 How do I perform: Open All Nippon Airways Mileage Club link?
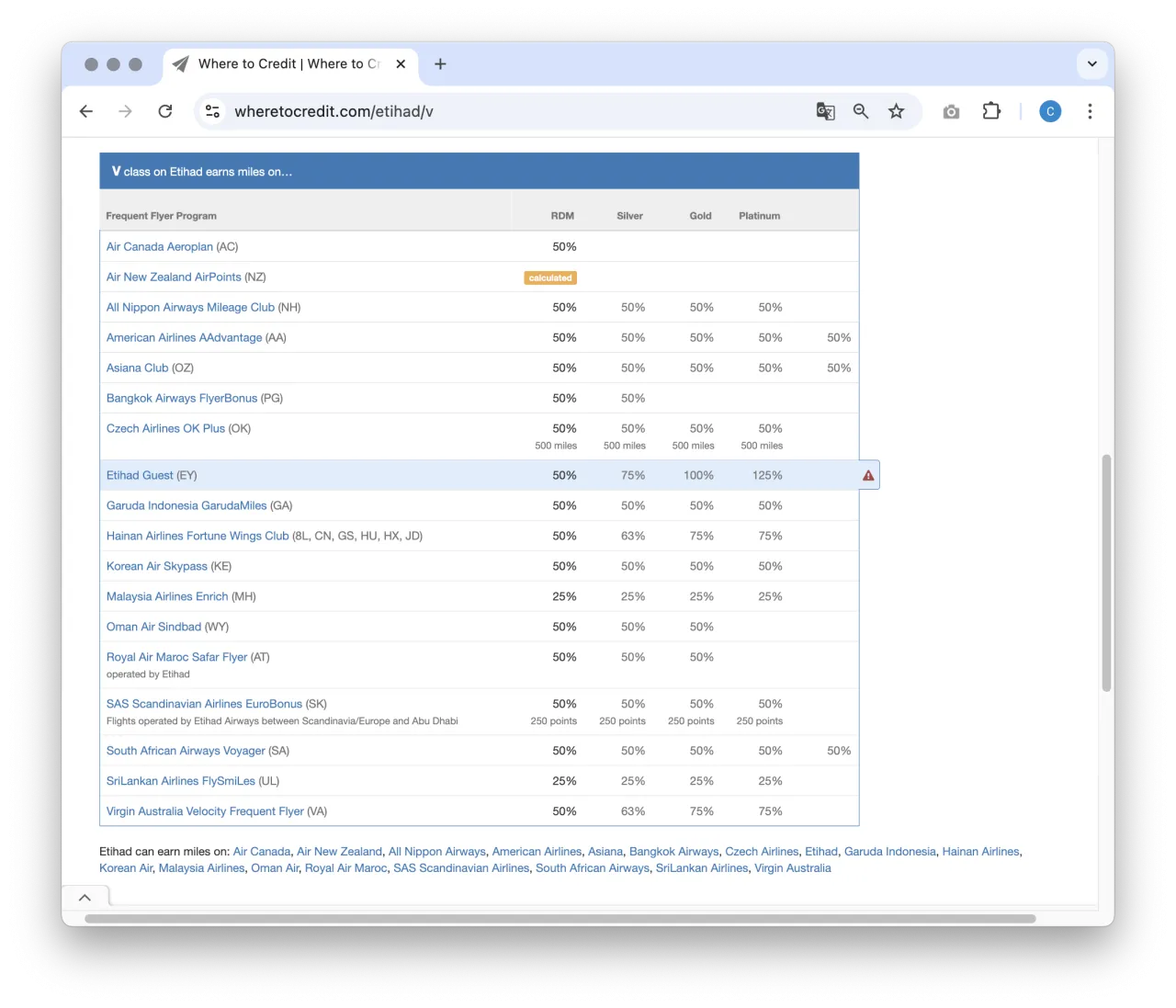(x=190, y=307)
